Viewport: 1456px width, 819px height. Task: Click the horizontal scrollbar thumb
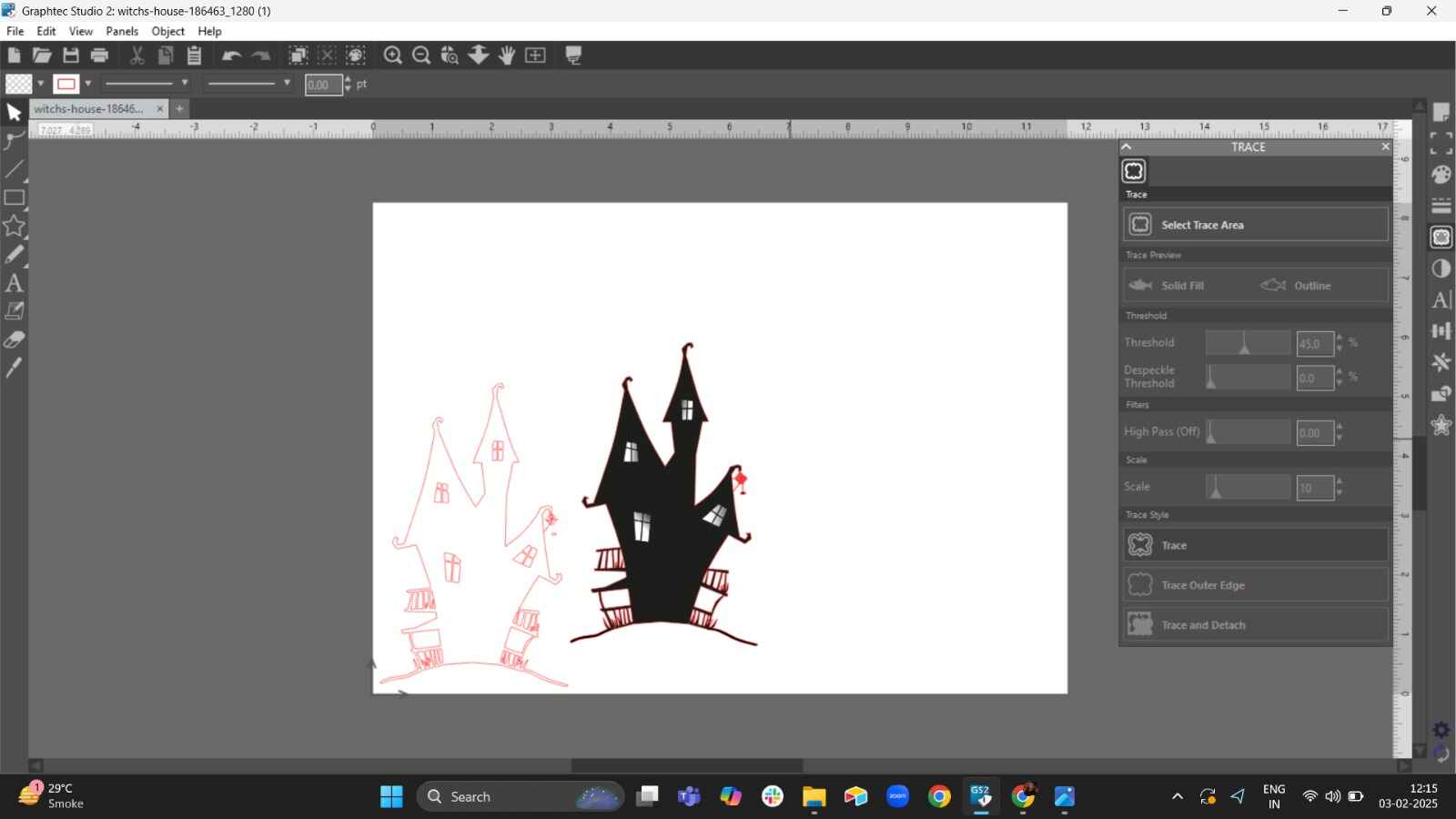click(687, 766)
